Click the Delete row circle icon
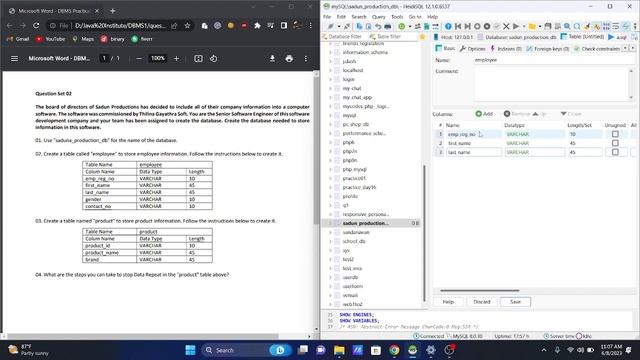 click(x=487, y=26)
